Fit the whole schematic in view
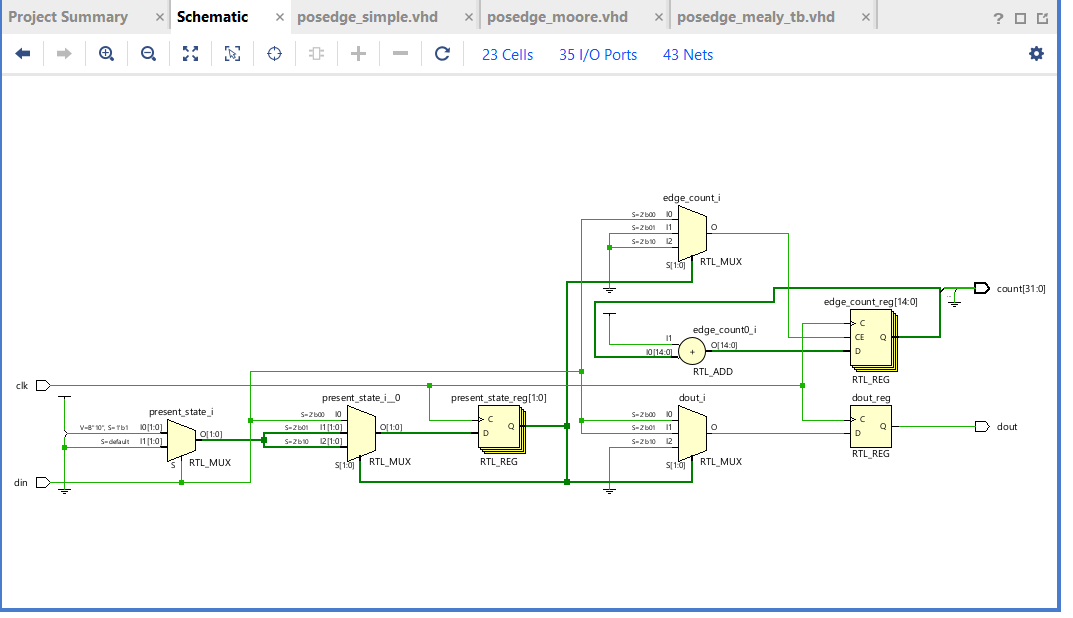This screenshot has height=618, width=1073. click(x=190, y=53)
